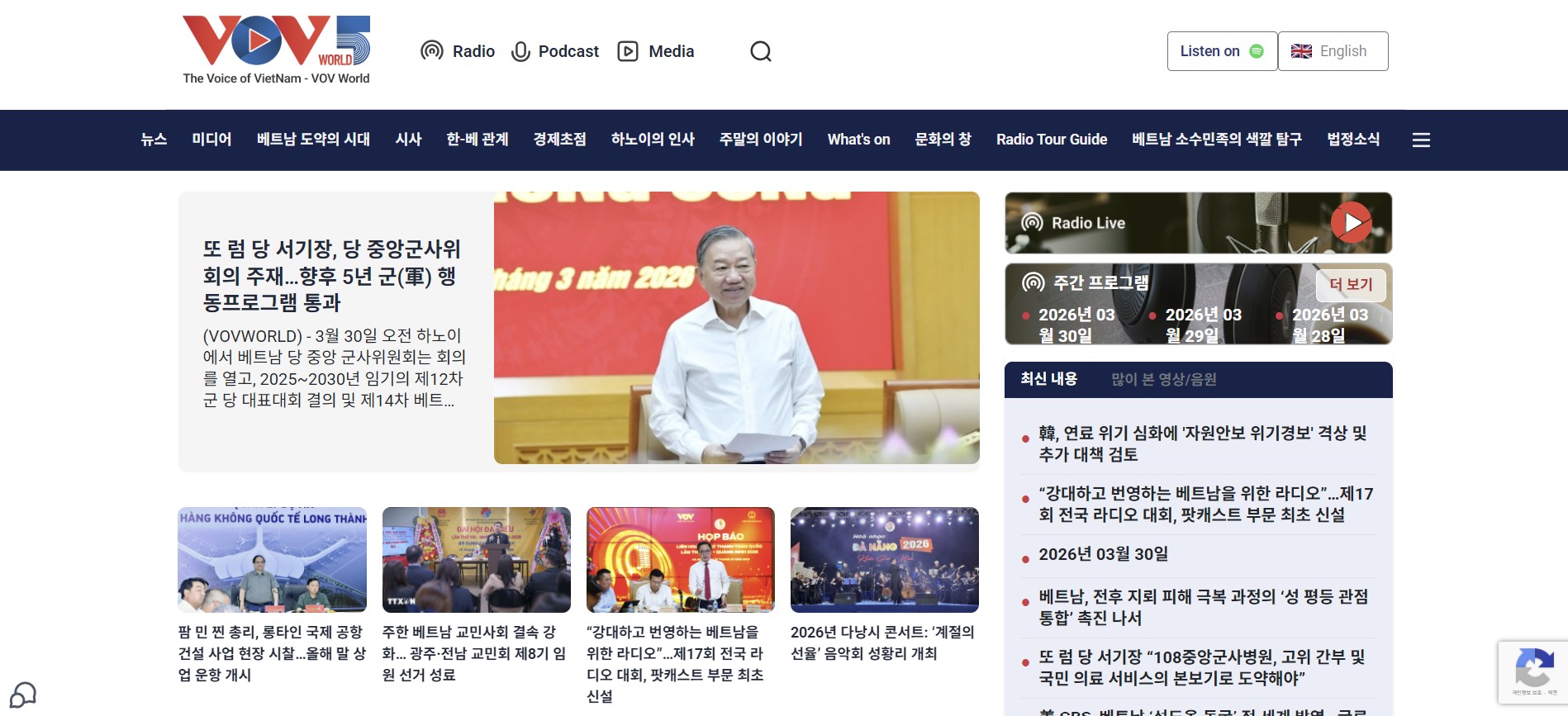The width and height of the screenshot is (1568, 716).
Task: Open the search magnifier icon
Action: tap(761, 51)
